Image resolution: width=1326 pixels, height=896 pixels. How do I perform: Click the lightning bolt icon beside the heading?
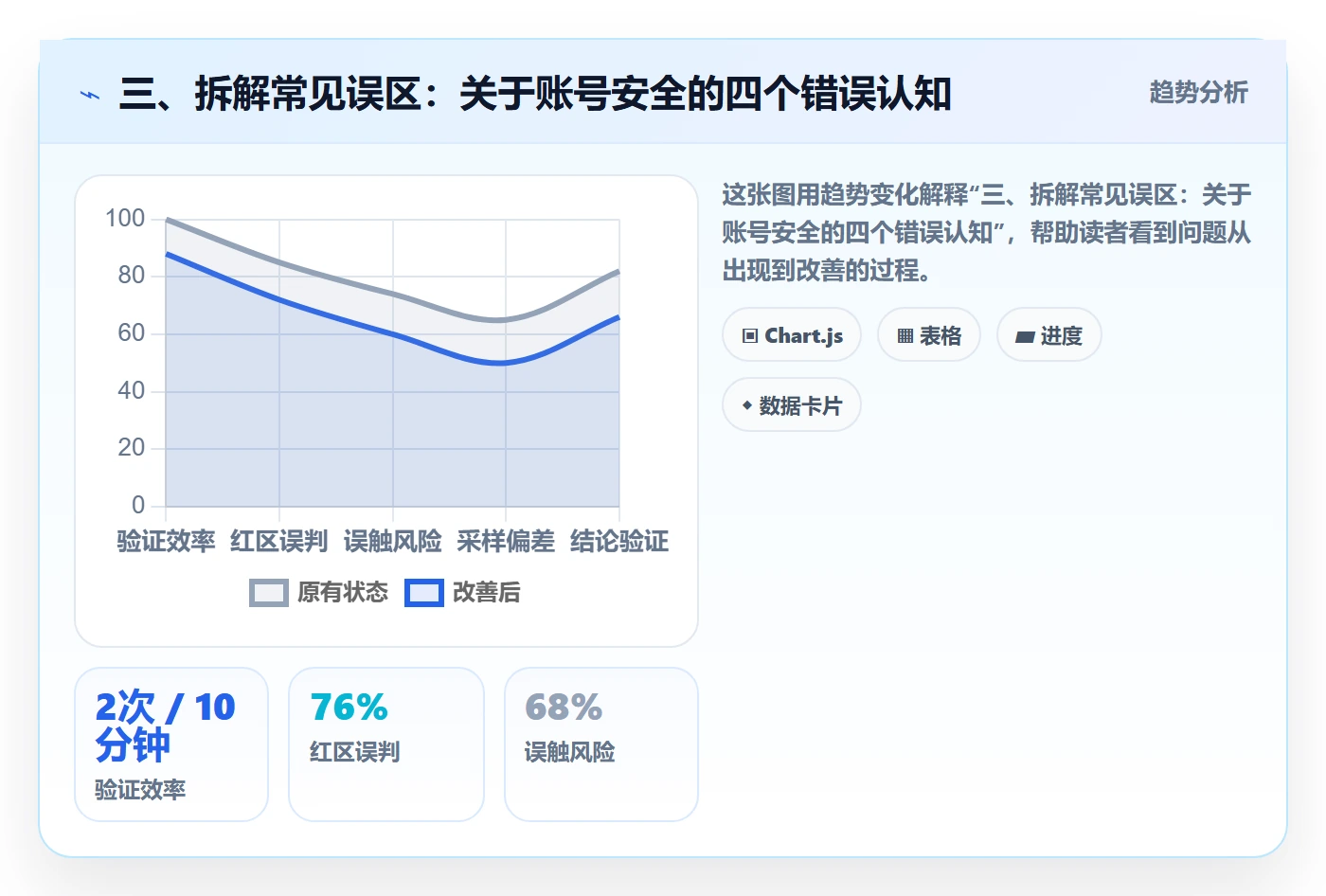90,95
